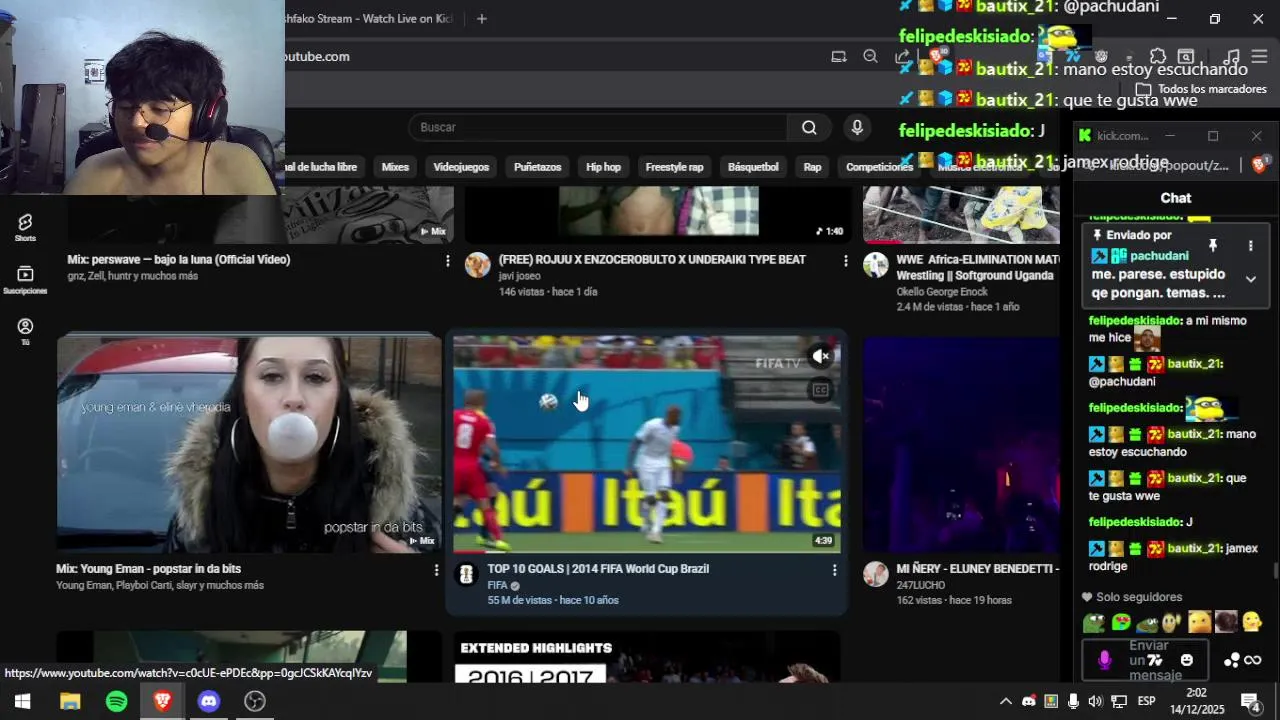This screenshot has width=1280, height=720.
Task: Open File Explorer from the taskbar
Action: (70, 701)
